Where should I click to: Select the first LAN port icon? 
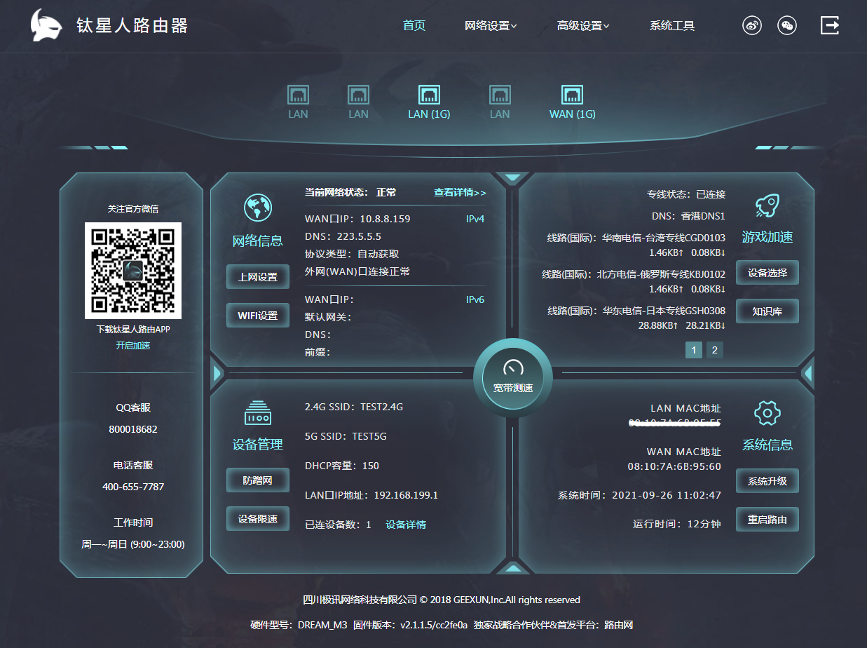click(297, 96)
